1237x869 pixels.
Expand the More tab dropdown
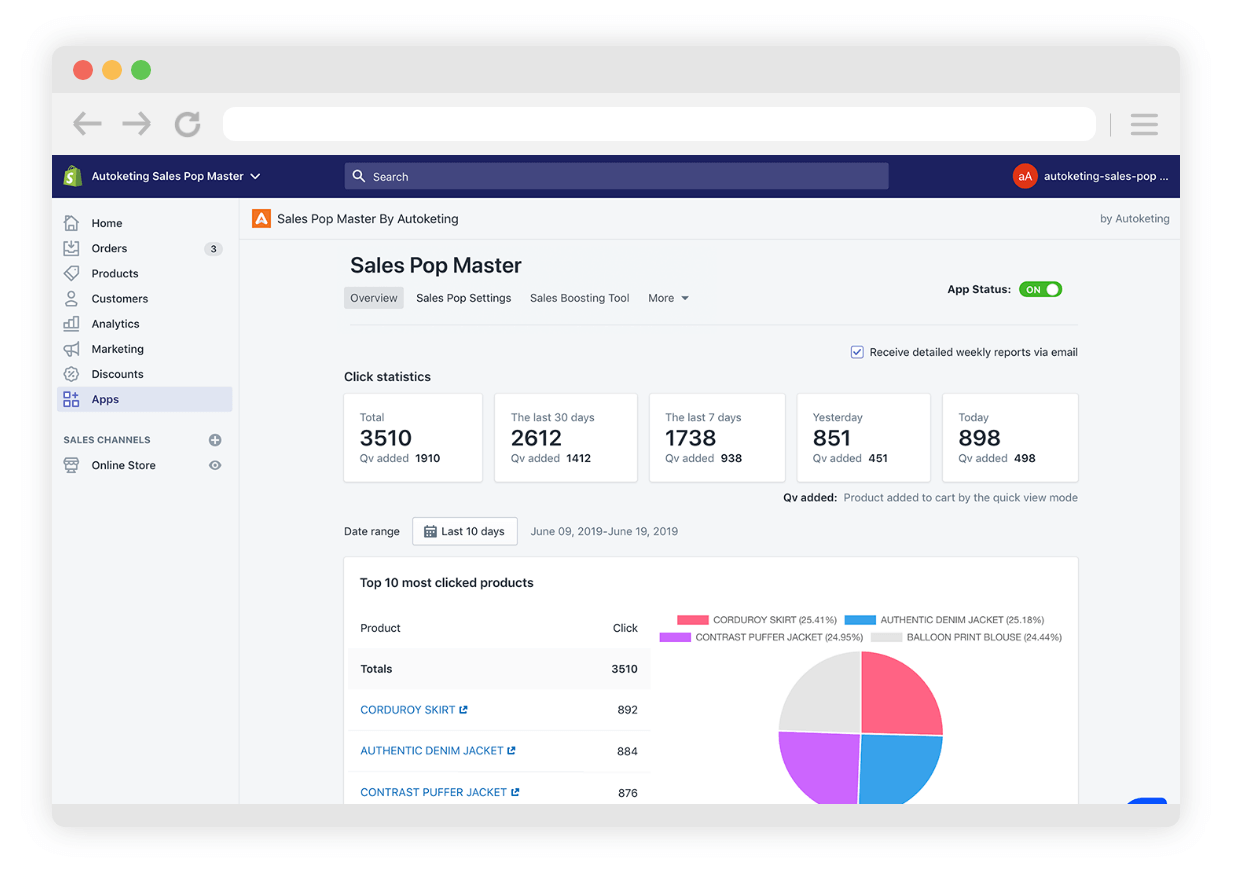(x=669, y=298)
